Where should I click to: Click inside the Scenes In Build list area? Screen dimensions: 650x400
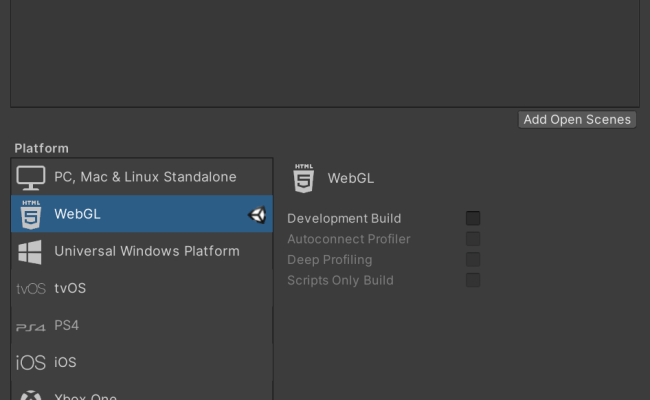click(325, 53)
